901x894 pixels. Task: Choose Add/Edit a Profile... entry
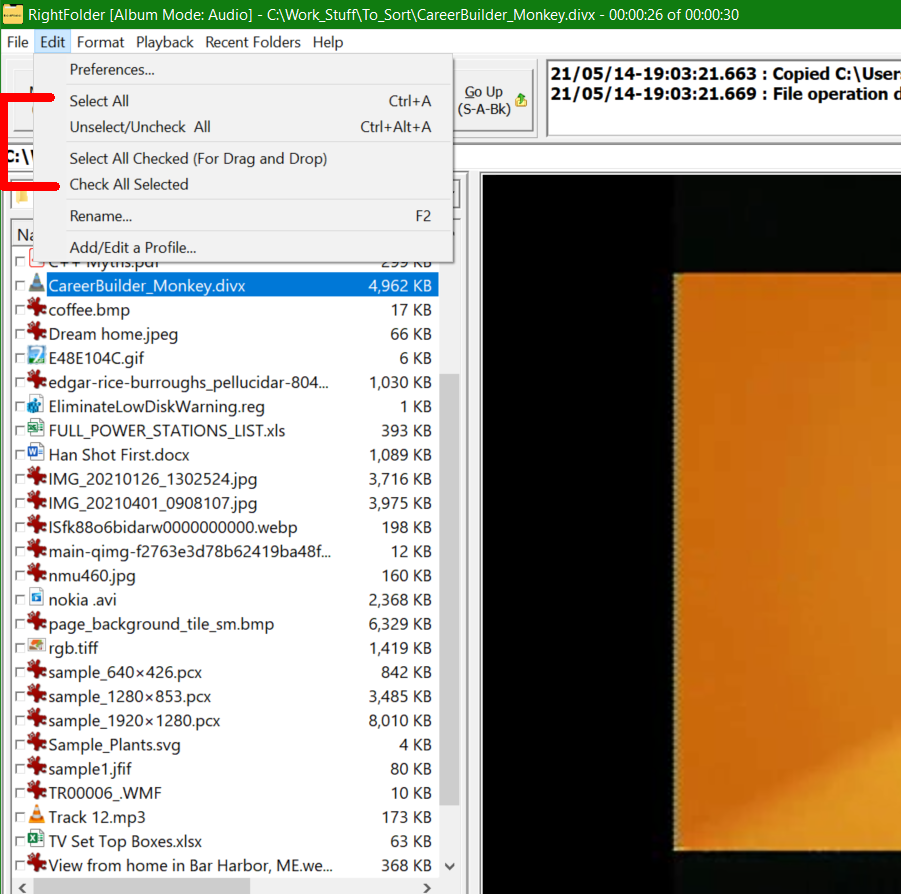click(x=243, y=248)
